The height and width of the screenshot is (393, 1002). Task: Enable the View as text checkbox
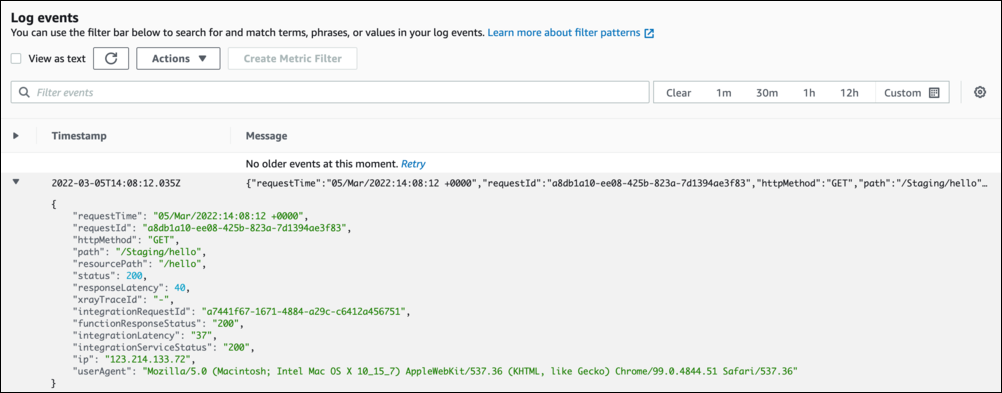17,59
